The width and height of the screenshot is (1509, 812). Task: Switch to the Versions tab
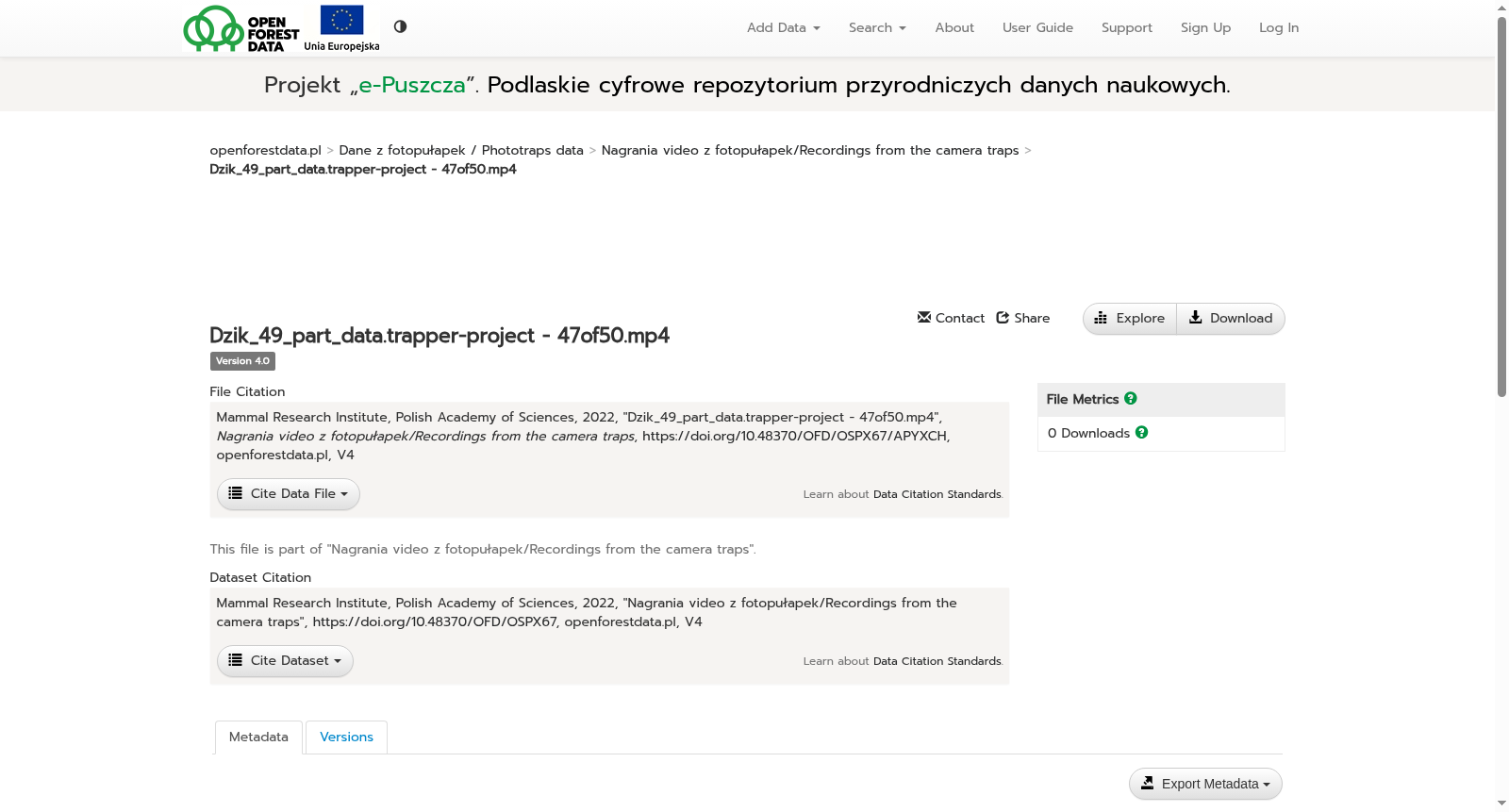tap(346, 737)
